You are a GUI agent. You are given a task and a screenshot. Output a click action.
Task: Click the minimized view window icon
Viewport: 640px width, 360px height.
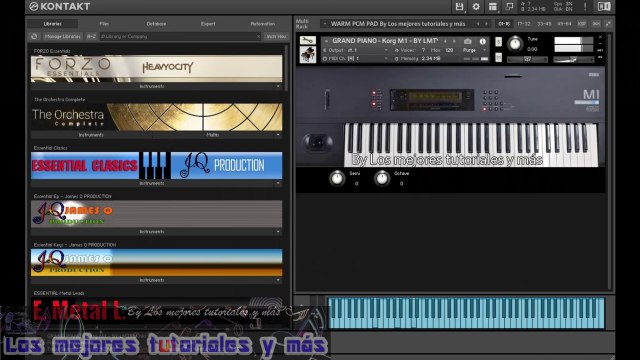coord(509,7)
